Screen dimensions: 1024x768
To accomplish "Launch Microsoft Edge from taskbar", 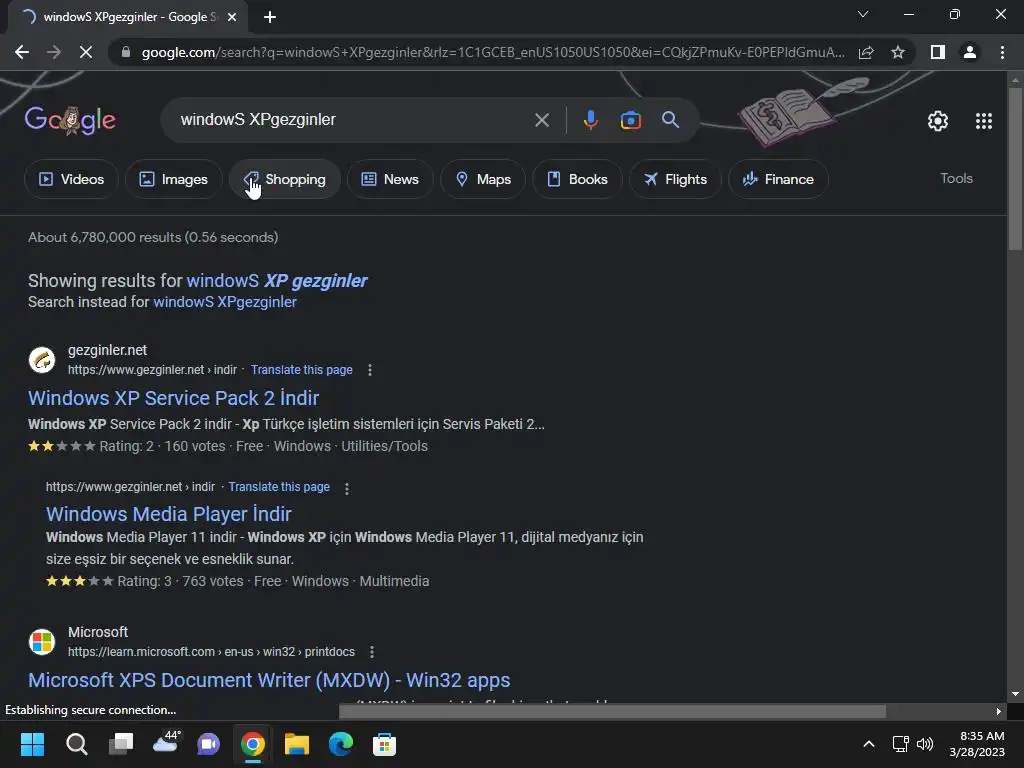I will point(340,744).
